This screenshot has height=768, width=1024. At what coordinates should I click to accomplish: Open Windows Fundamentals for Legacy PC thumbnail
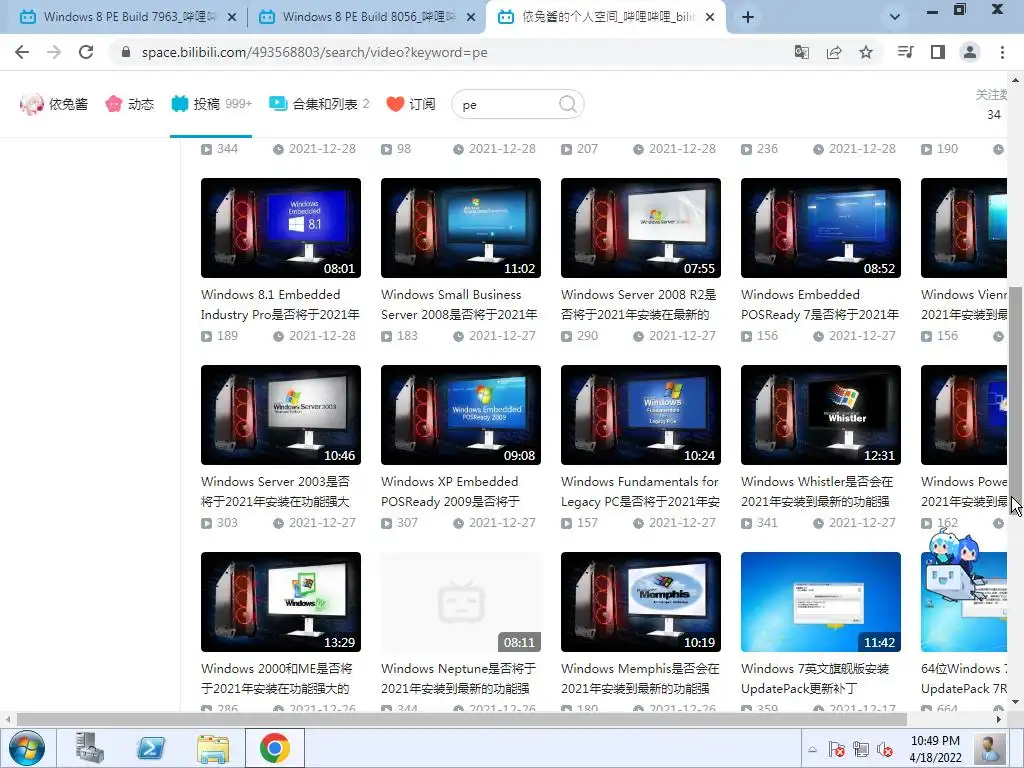(641, 415)
